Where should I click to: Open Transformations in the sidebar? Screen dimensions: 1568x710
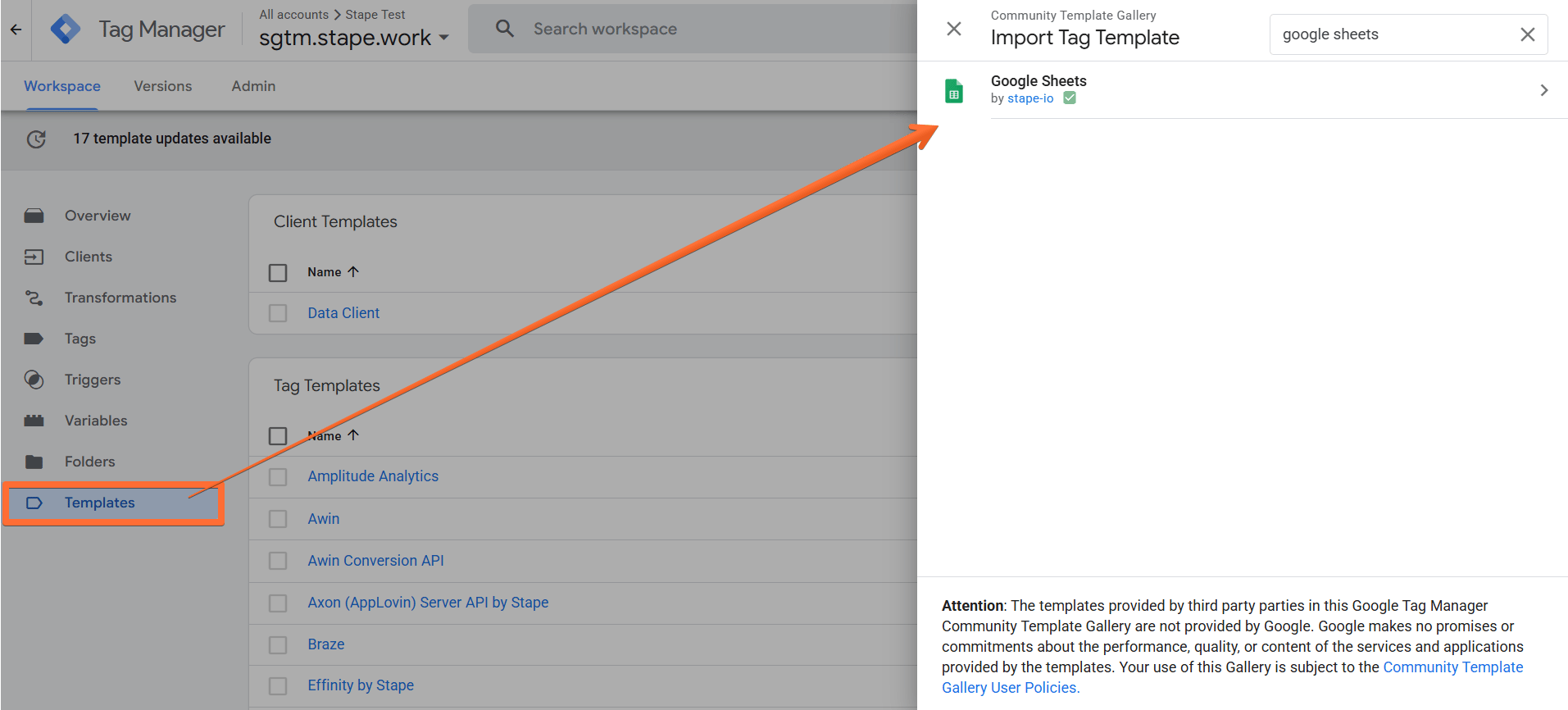click(x=120, y=298)
